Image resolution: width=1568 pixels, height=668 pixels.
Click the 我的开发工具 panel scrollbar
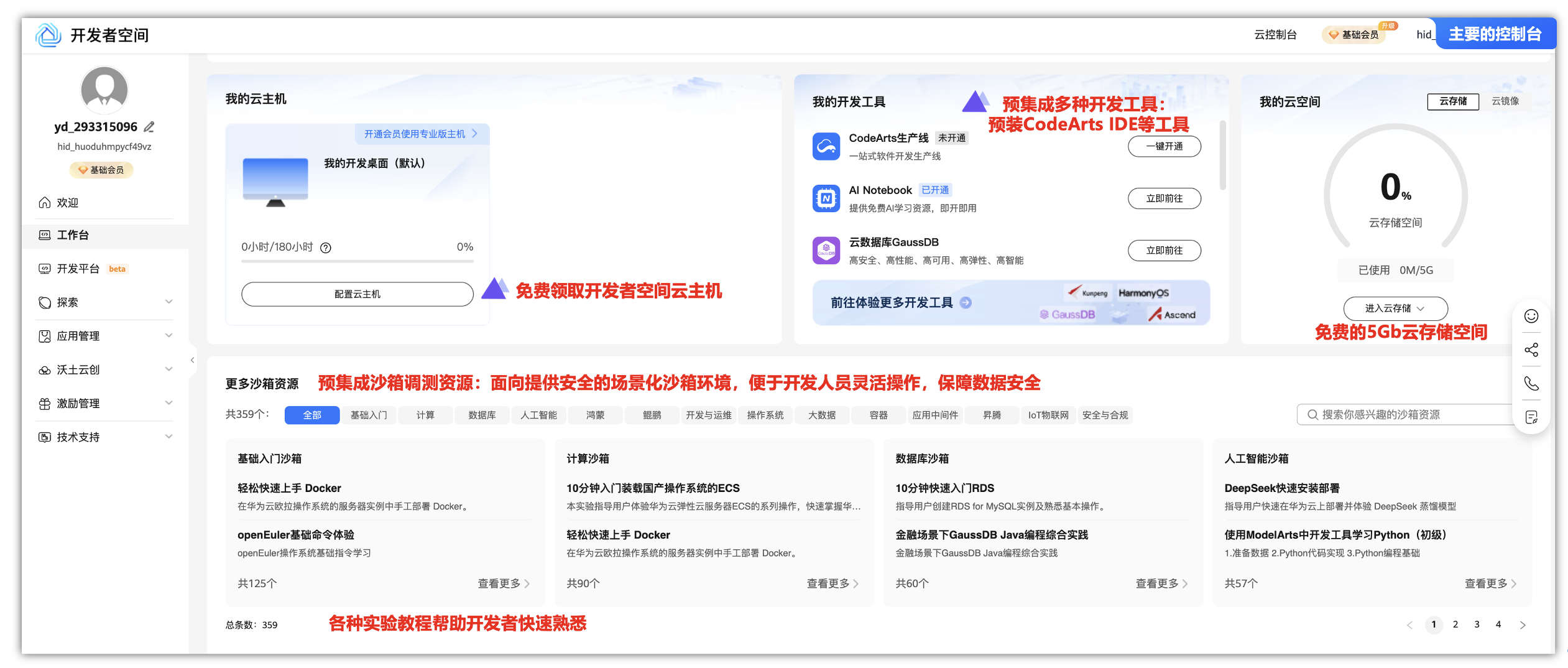tap(1223, 155)
